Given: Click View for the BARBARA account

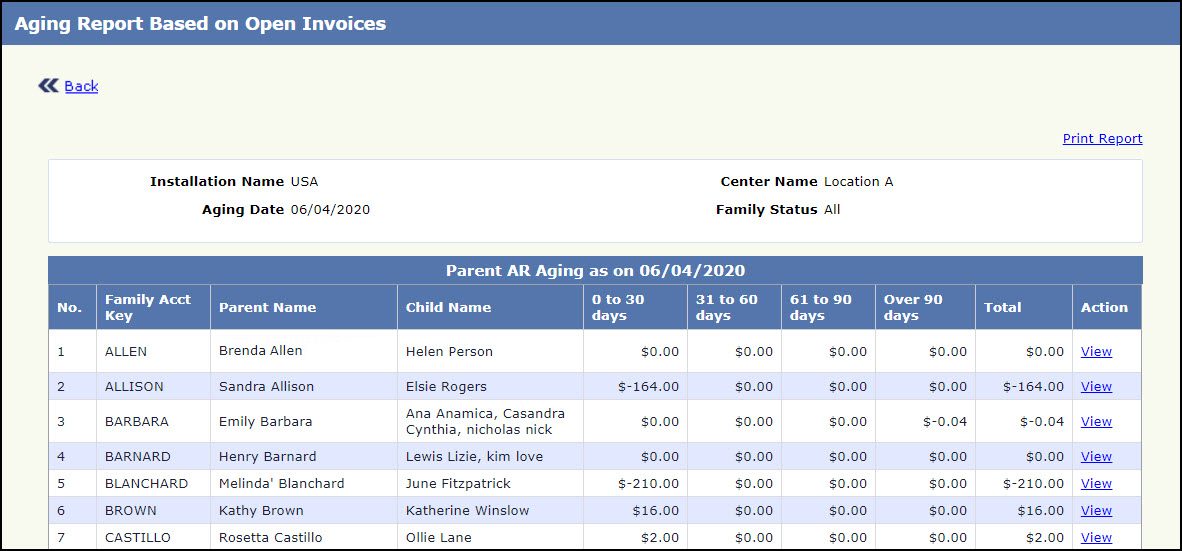Looking at the screenshot, I should [1096, 422].
